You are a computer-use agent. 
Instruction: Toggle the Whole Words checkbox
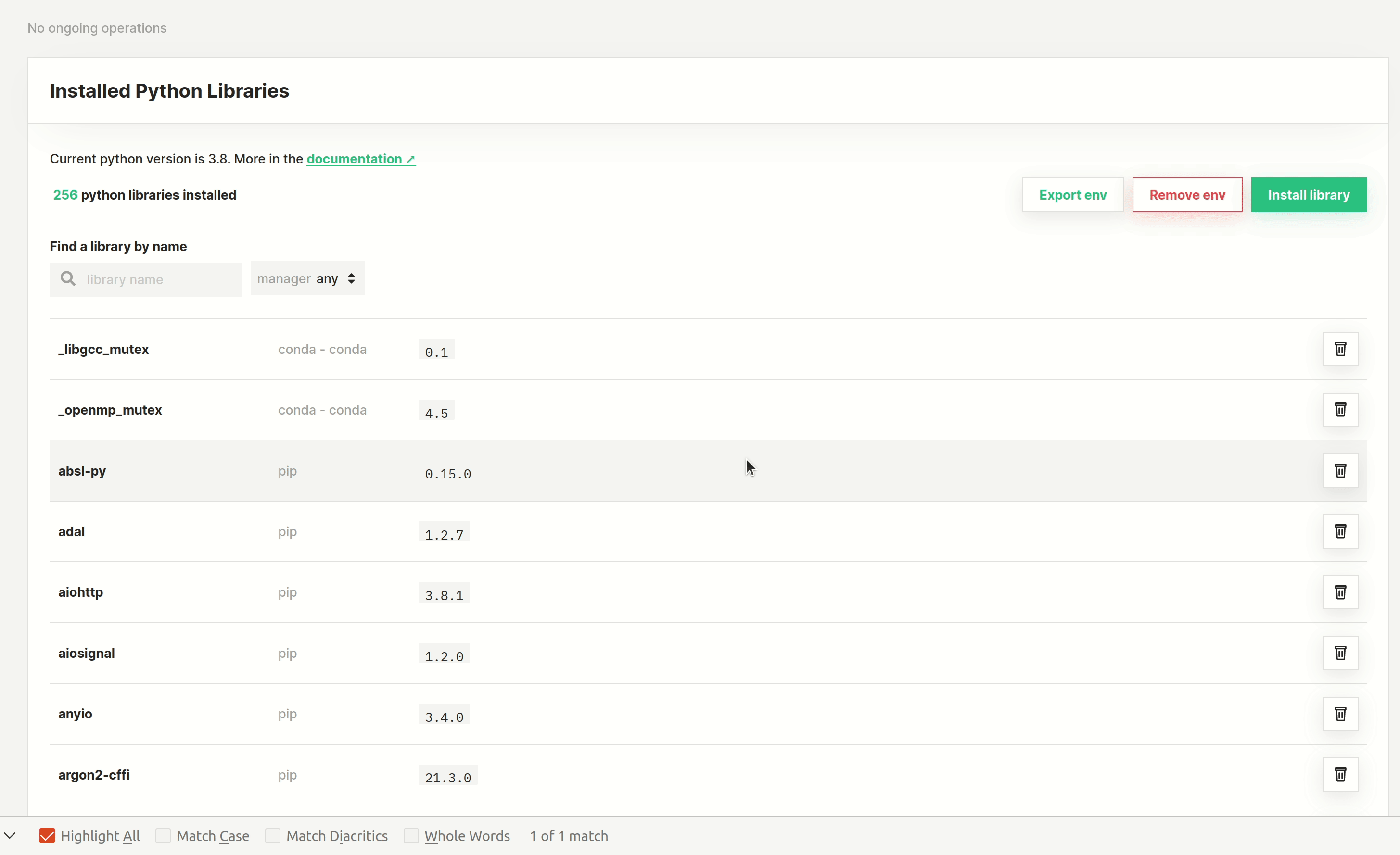click(x=411, y=836)
